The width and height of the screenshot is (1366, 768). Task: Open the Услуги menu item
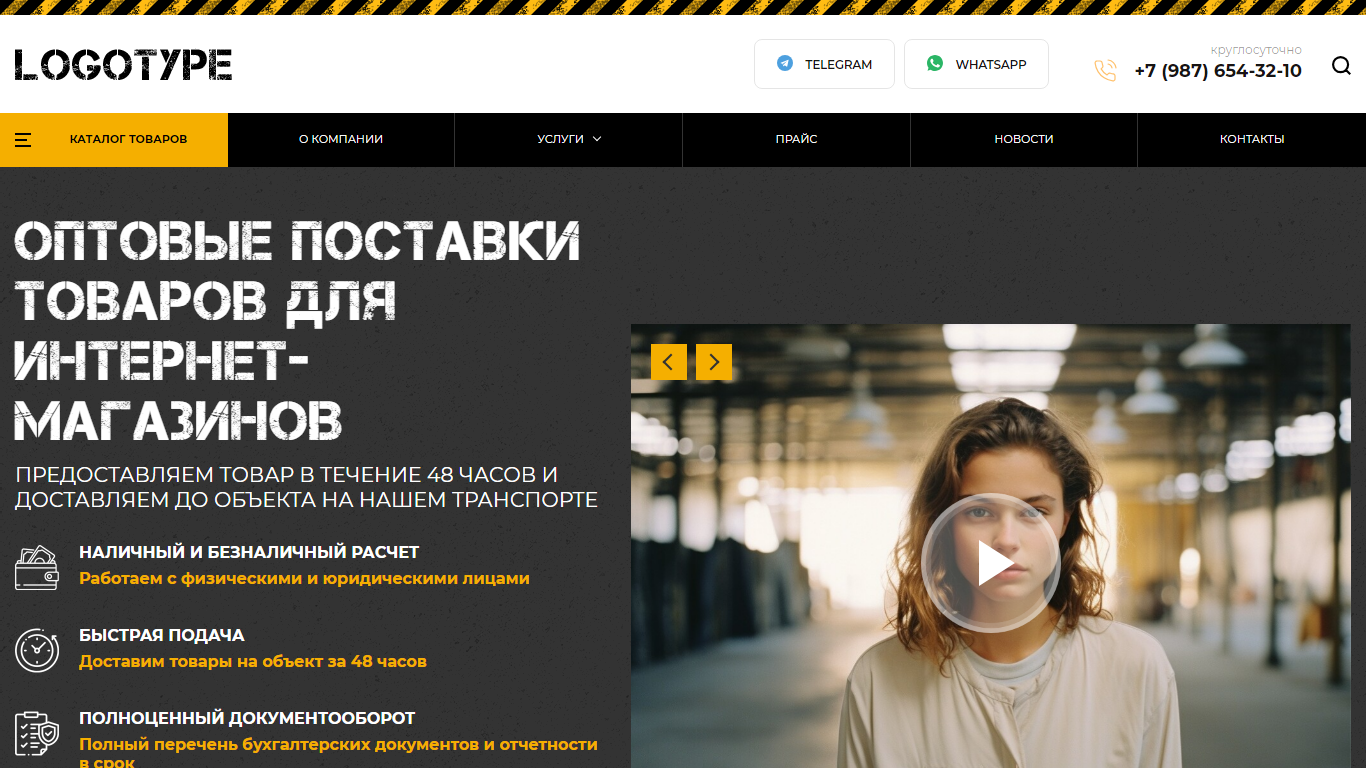click(569, 140)
